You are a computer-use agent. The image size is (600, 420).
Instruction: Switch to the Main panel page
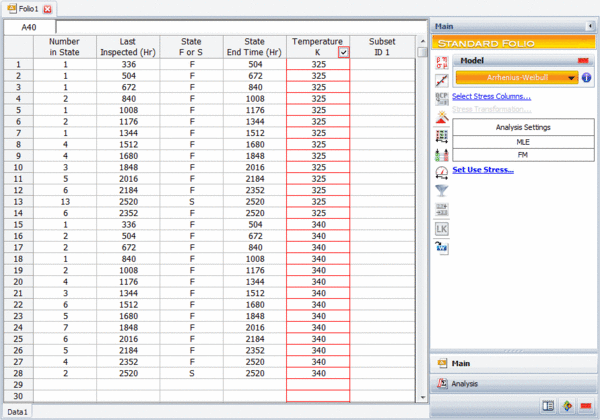tap(514, 363)
